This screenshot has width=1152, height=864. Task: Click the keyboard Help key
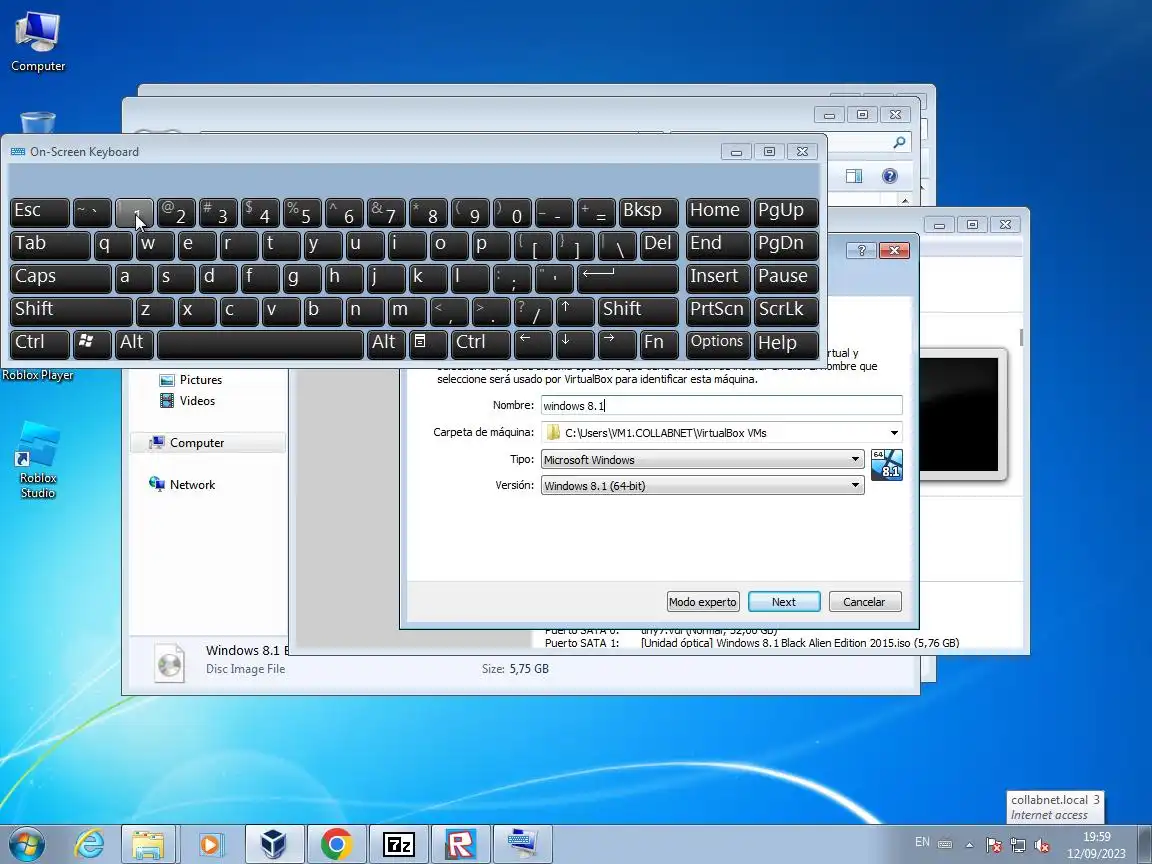click(786, 345)
